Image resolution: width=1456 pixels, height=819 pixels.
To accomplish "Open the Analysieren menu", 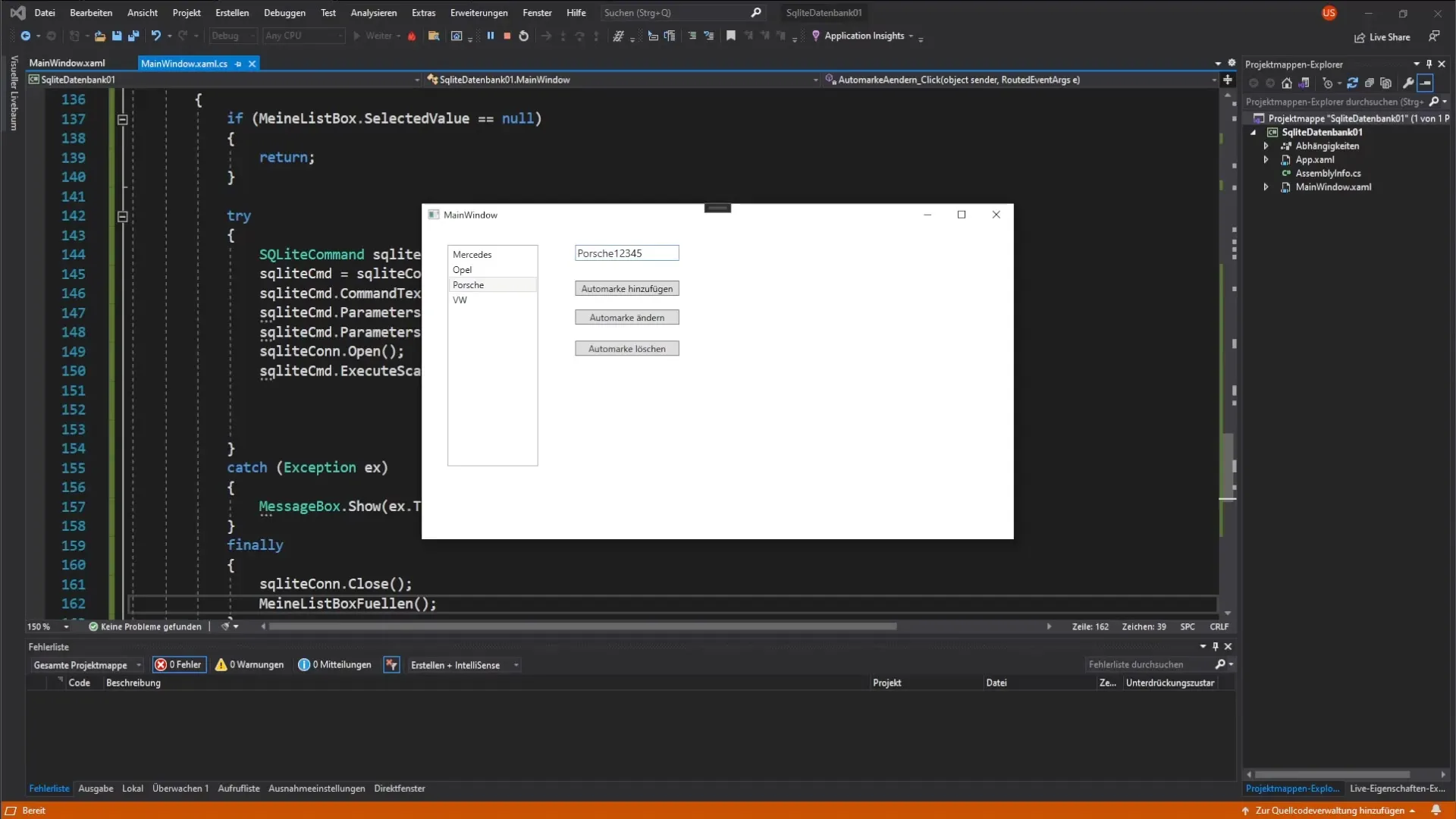I will pyautogui.click(x=373, y=13).
